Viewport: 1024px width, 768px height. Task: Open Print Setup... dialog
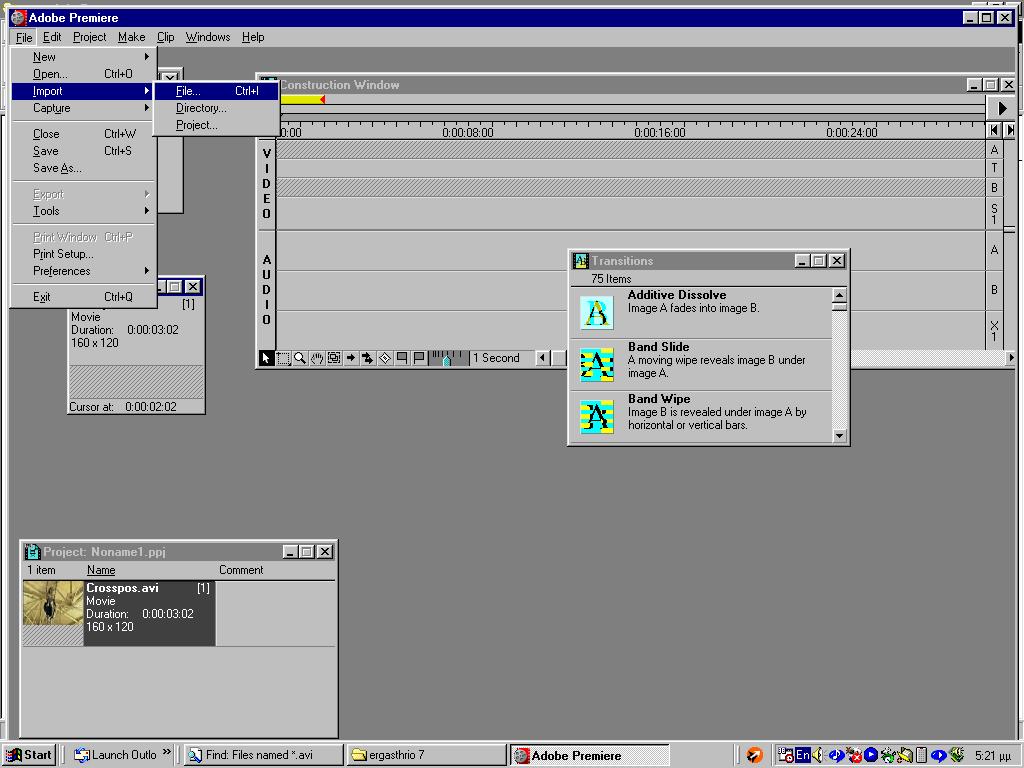point(84,254)
